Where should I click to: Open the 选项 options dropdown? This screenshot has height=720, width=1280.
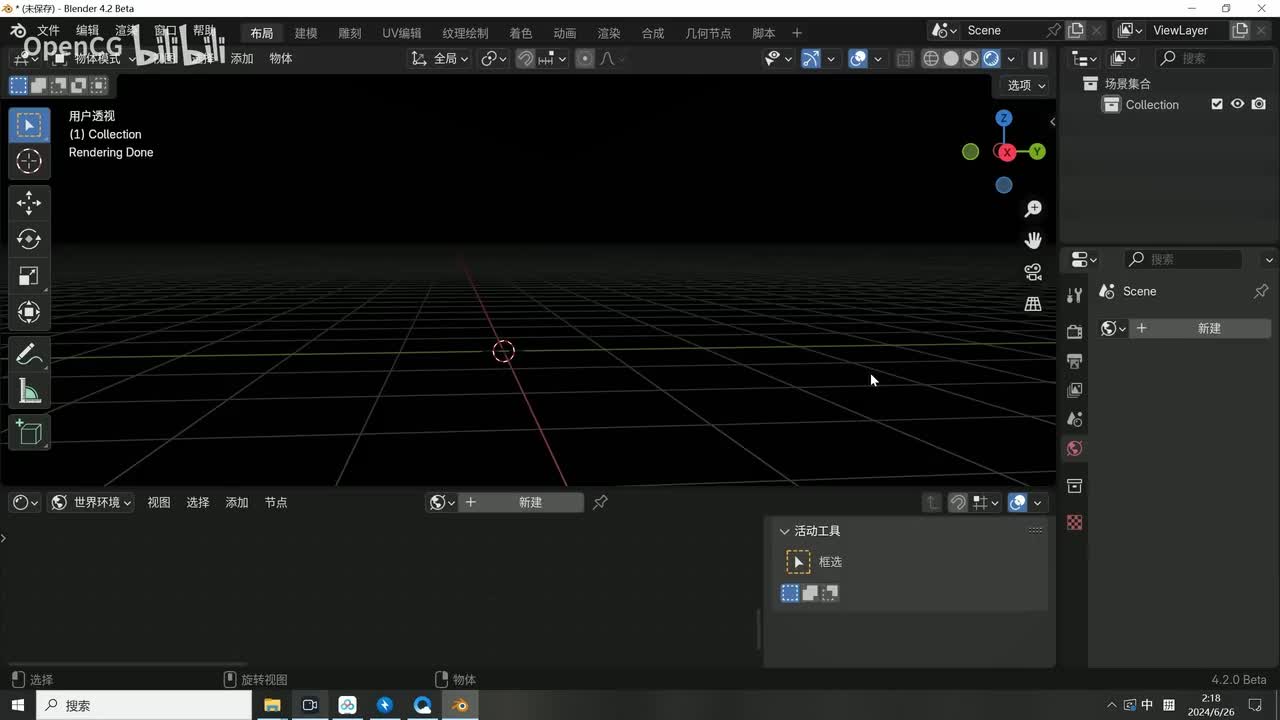click(1026, 85)
